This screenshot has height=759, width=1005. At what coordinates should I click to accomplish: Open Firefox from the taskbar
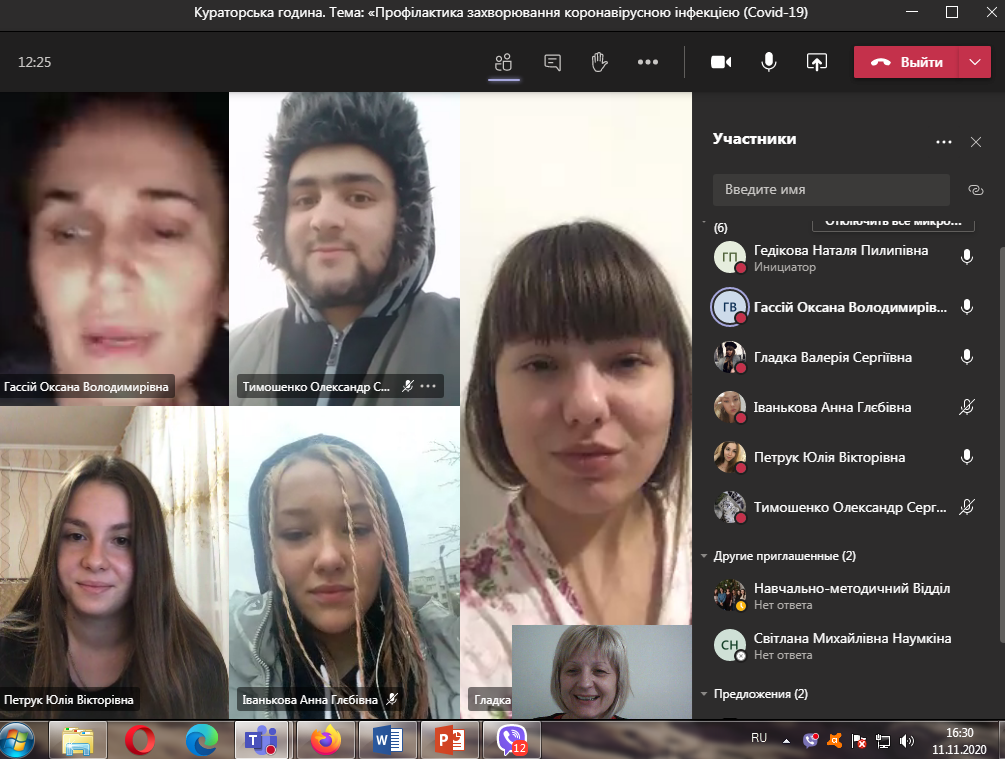(326, 740)
